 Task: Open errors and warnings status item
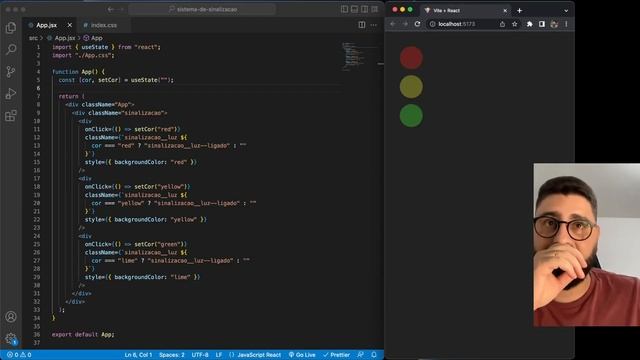19,355
